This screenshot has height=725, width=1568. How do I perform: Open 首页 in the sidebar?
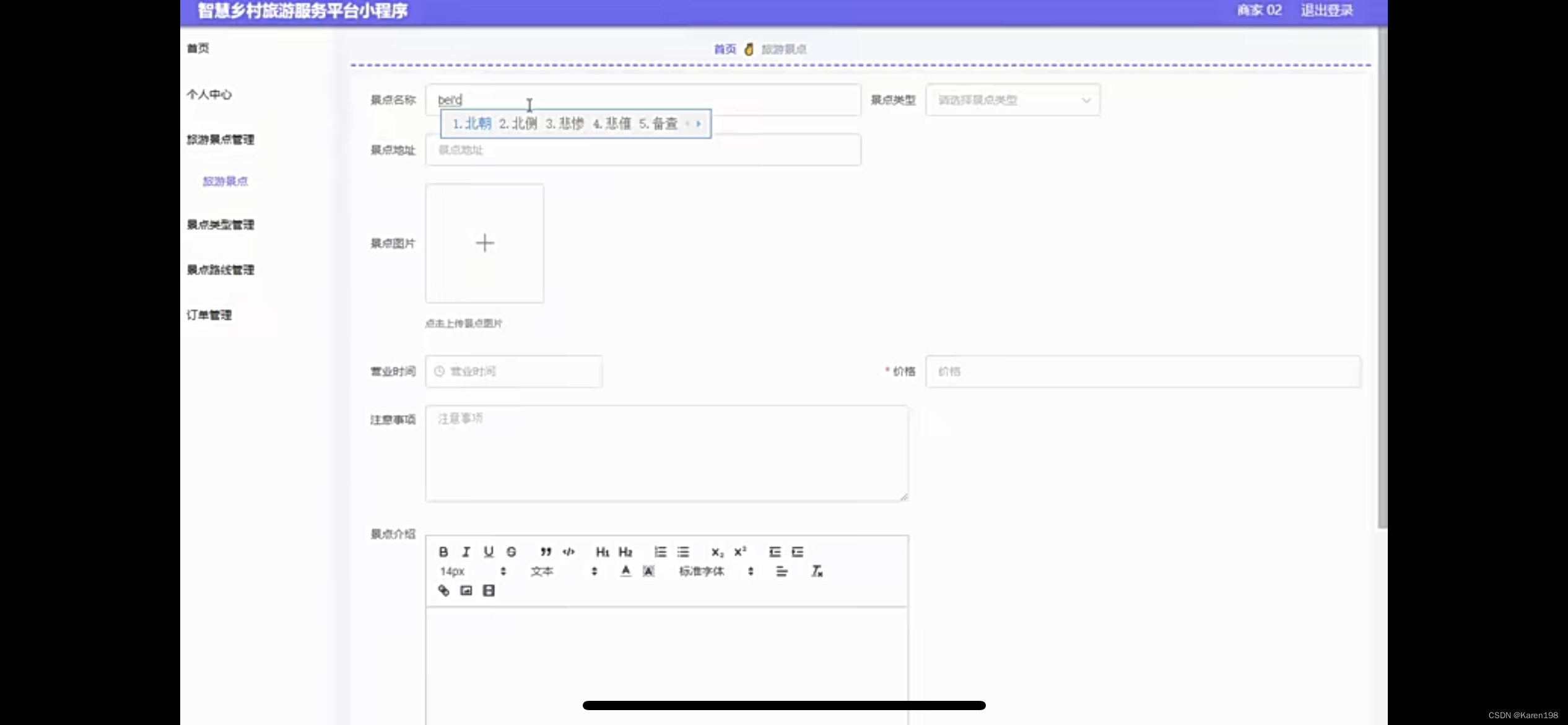[x=198, y=48]
